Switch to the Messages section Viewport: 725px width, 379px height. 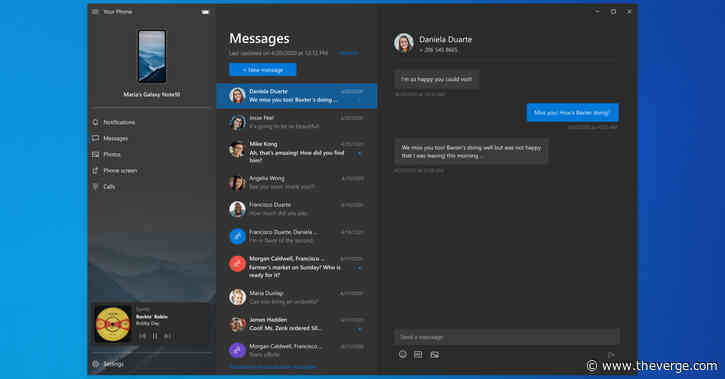152,139
